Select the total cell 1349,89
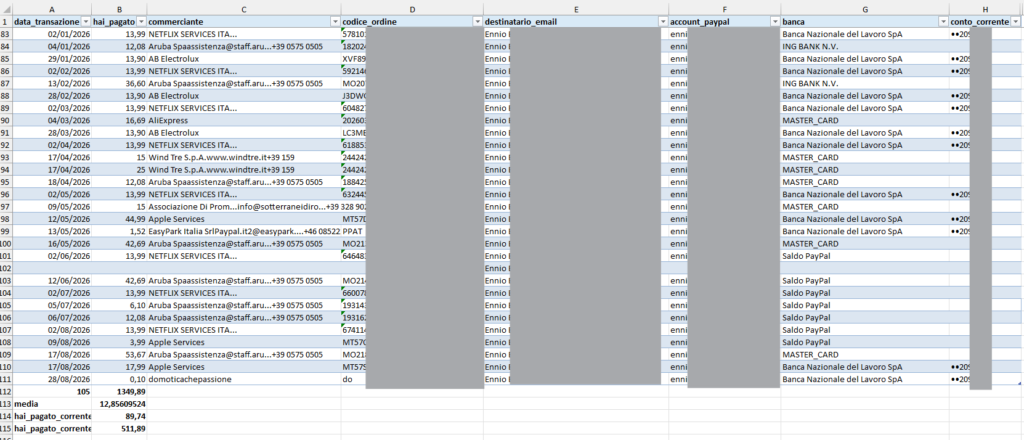 click(x=120, y=392)
